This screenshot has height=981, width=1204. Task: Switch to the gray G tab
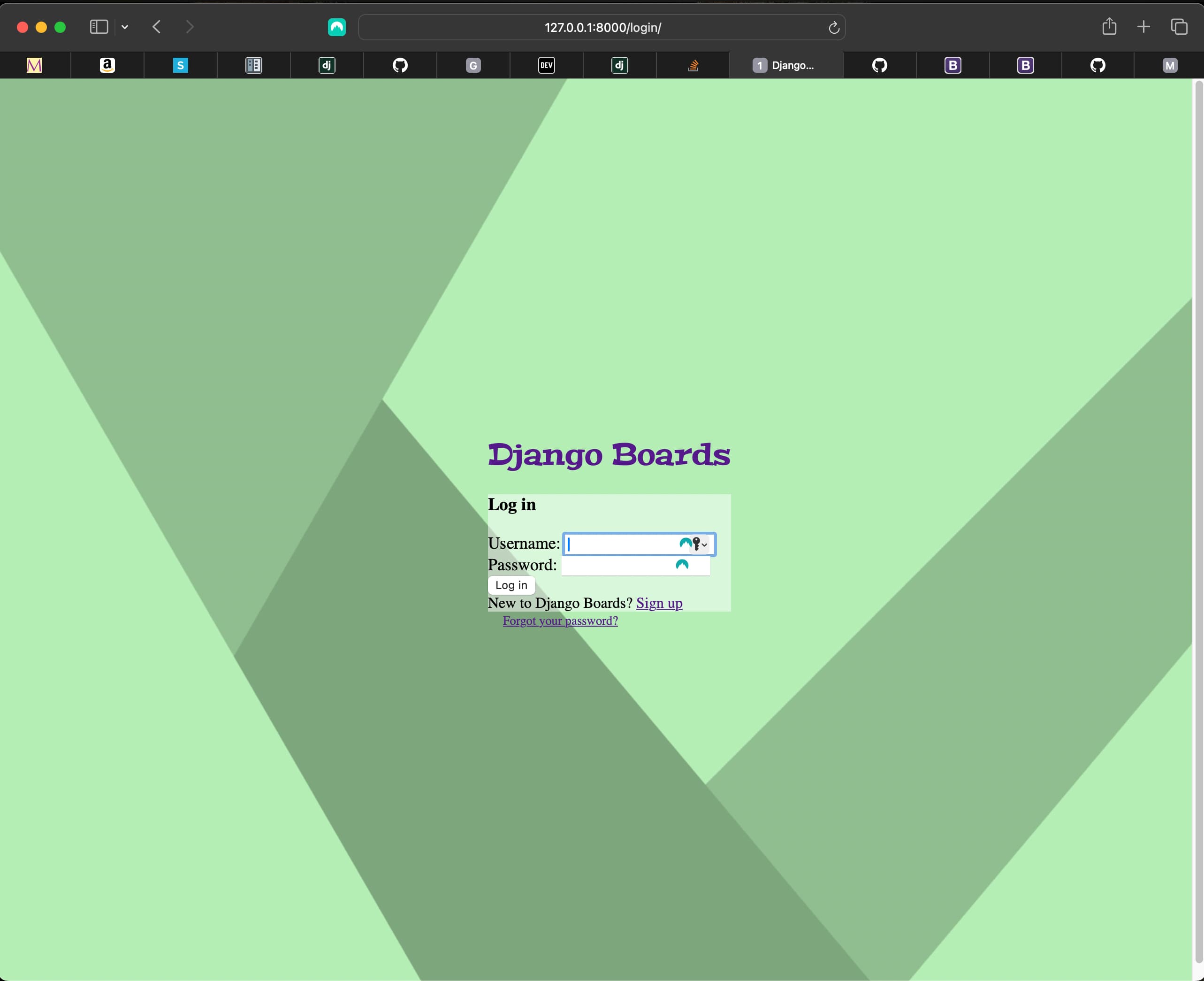[473, 66]
